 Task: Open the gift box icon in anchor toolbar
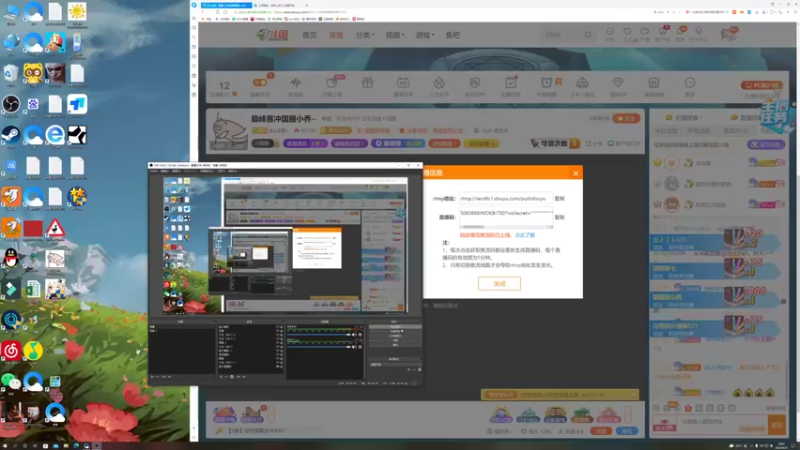367,83
